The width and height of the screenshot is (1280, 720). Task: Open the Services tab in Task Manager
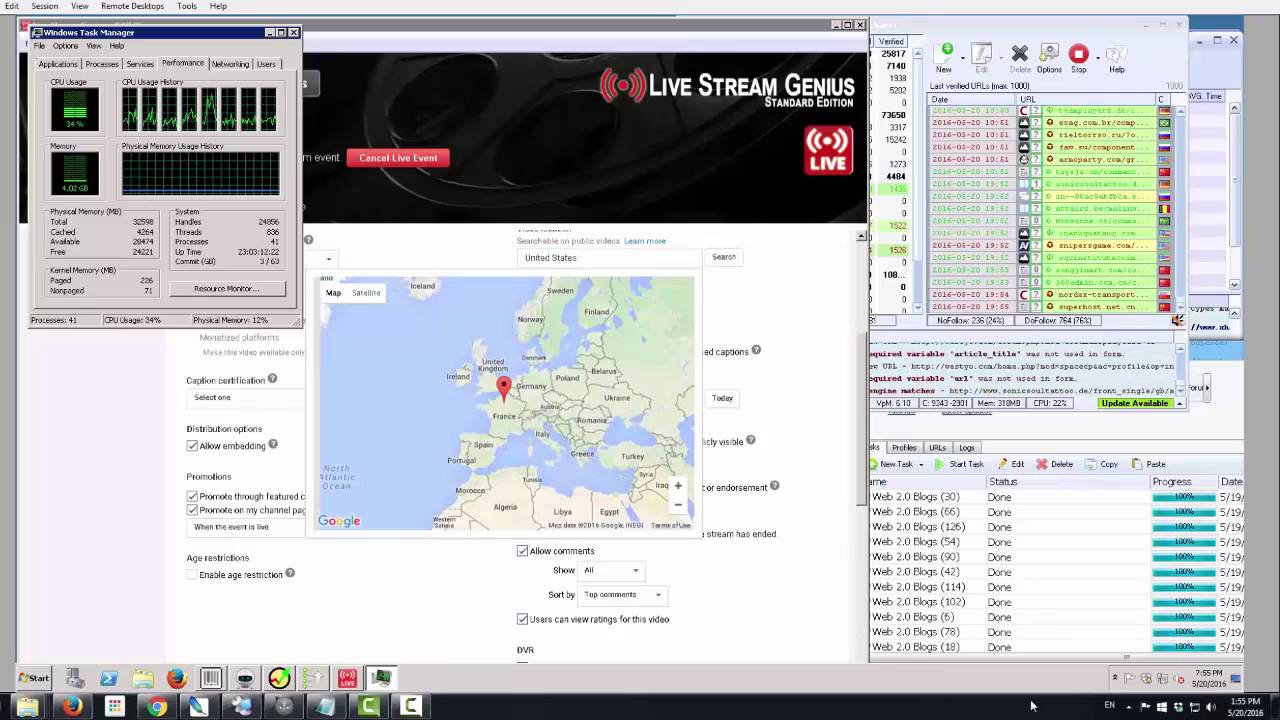click(x=140, y=64)
